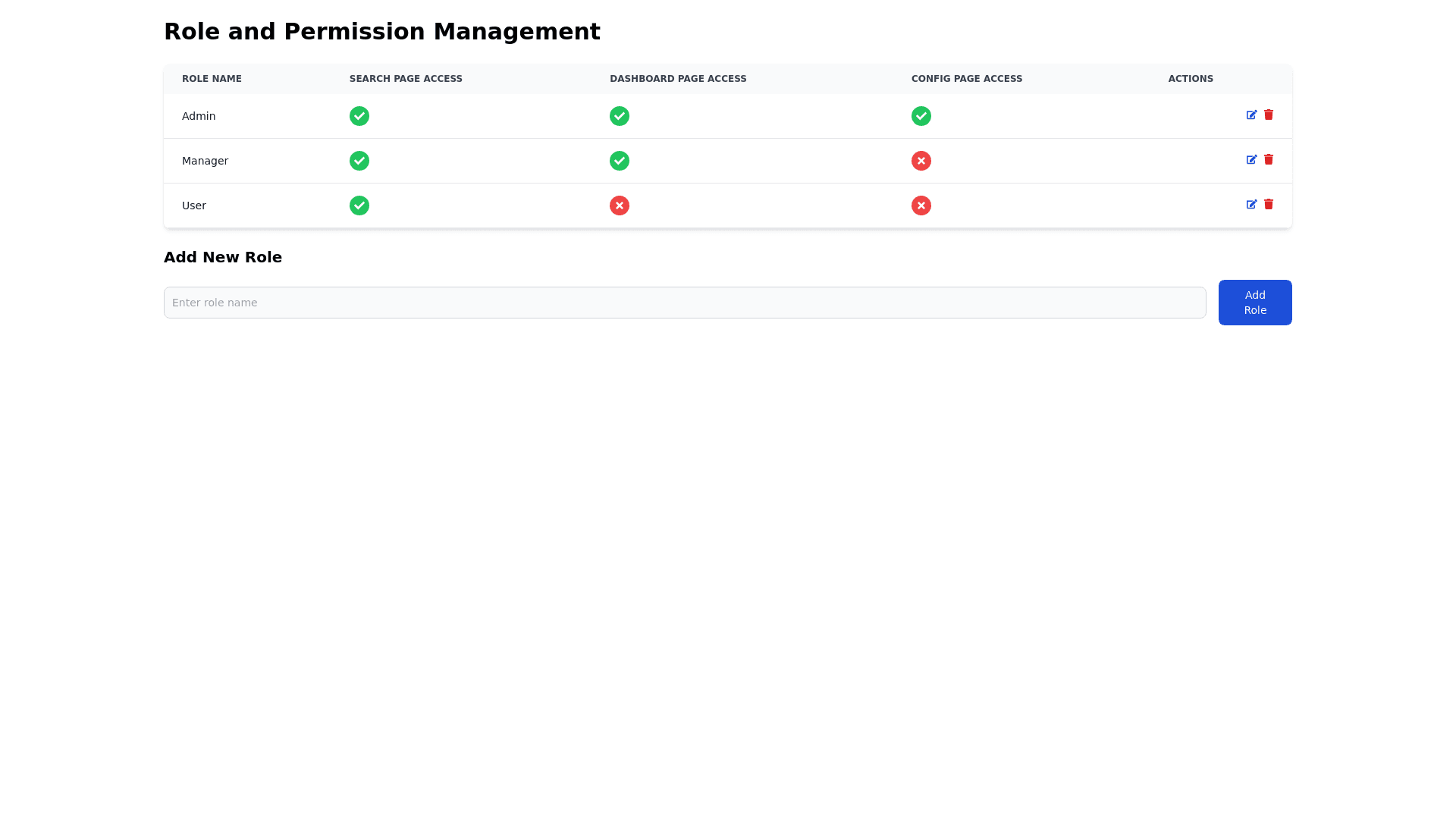Select the Manager role name cell
The width and height of the screenshot is (1456, 819).
tap(205, 161)
